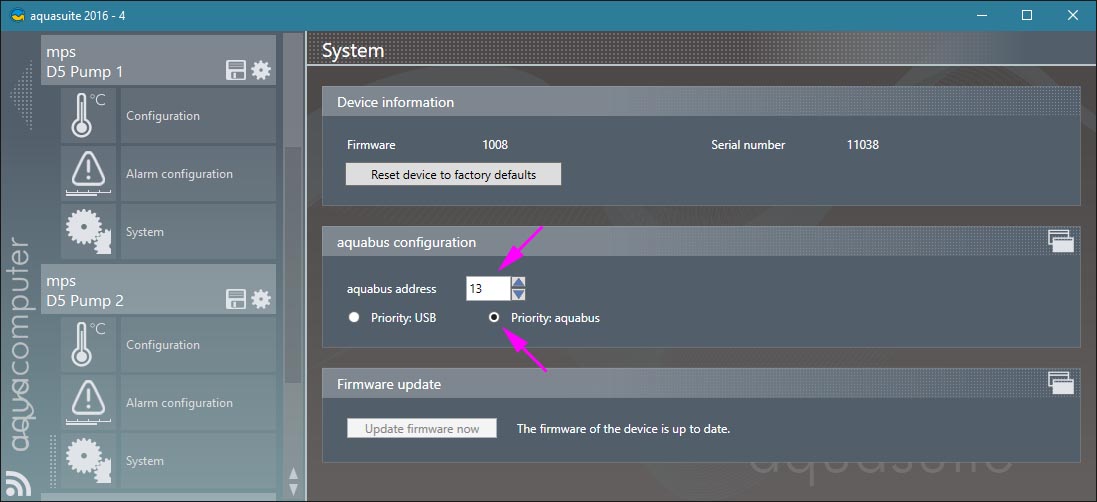The width and height of the screenshot is (1097, 502).
Task: Open the gear settings icon for D5 Pump 1
Action: (261, 70)
